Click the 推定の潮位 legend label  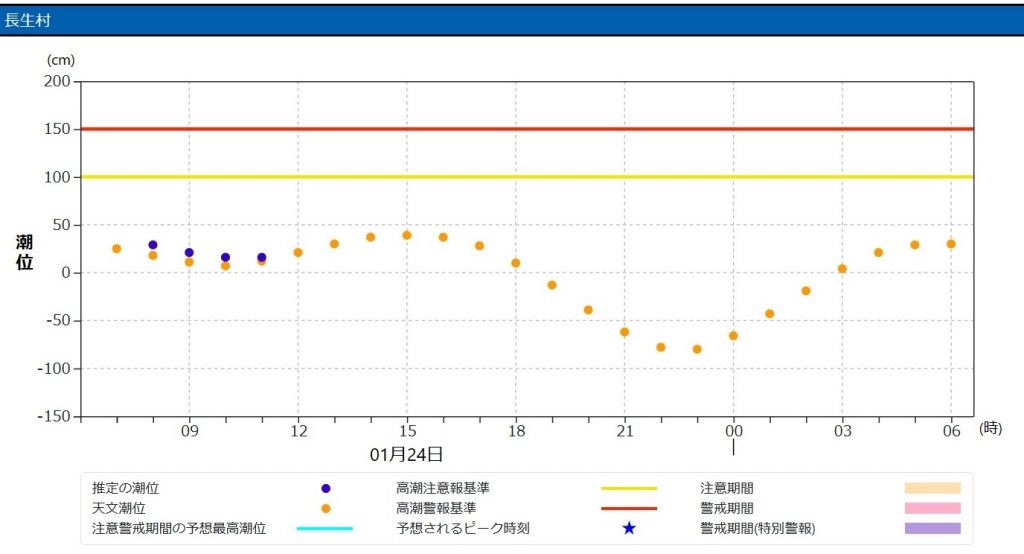[125, 488]
